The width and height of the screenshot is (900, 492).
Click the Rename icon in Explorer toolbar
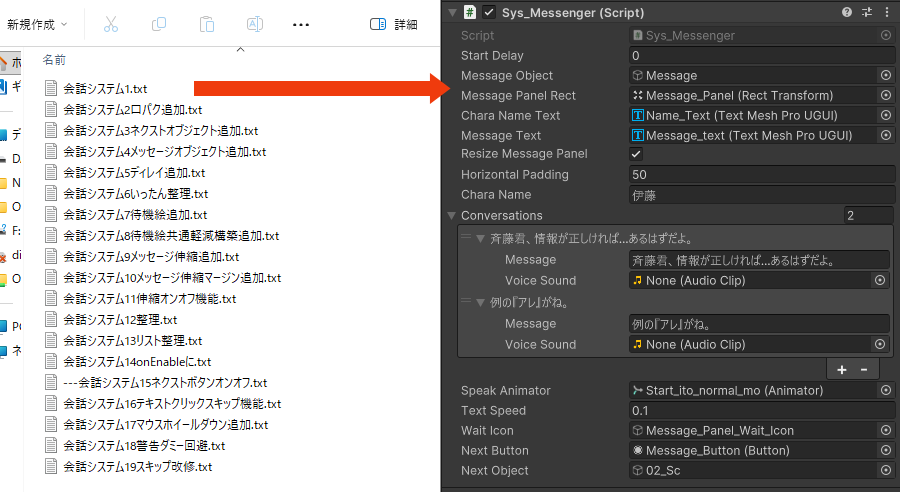255,24
